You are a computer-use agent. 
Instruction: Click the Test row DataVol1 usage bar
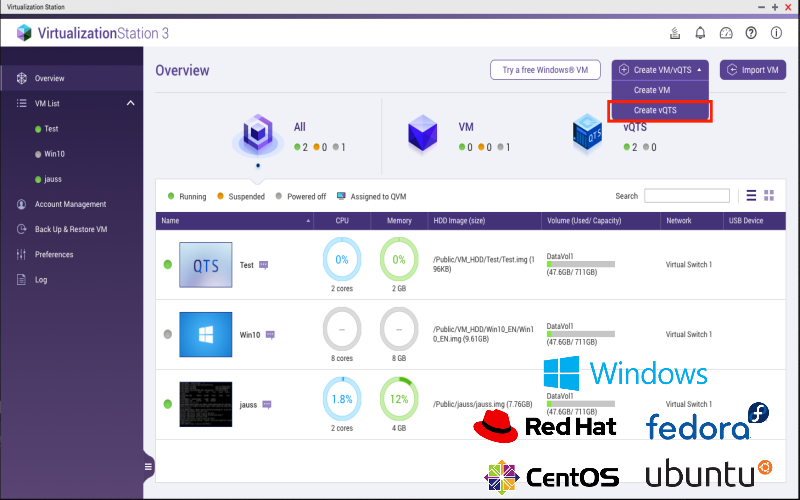point(581,264)
